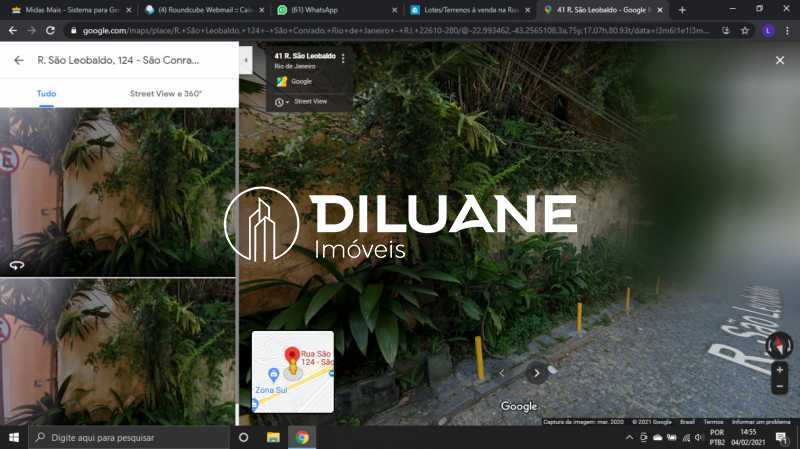This screenshot has width=800, height=449.
Task: Click the Google contributor link in the info card
Action: (x=301, y=81)
